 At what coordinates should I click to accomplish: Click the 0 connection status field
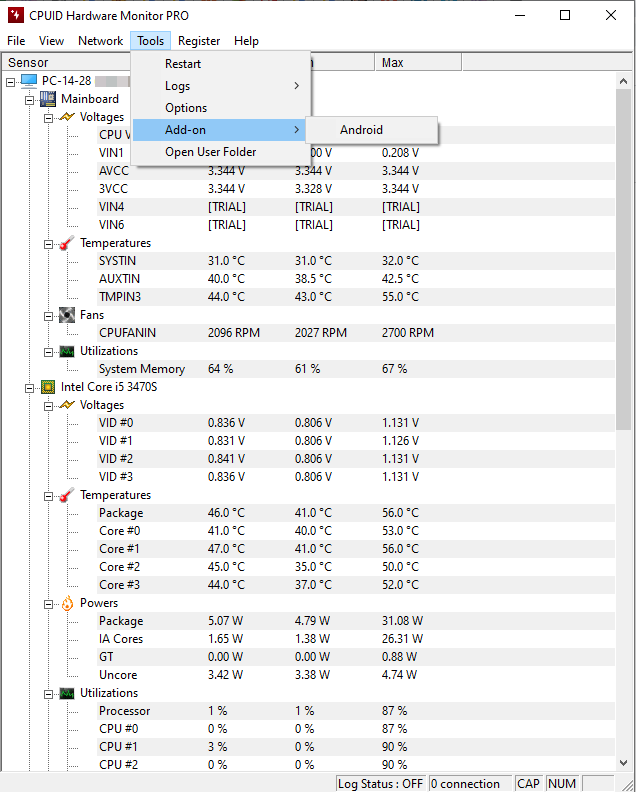470,784
